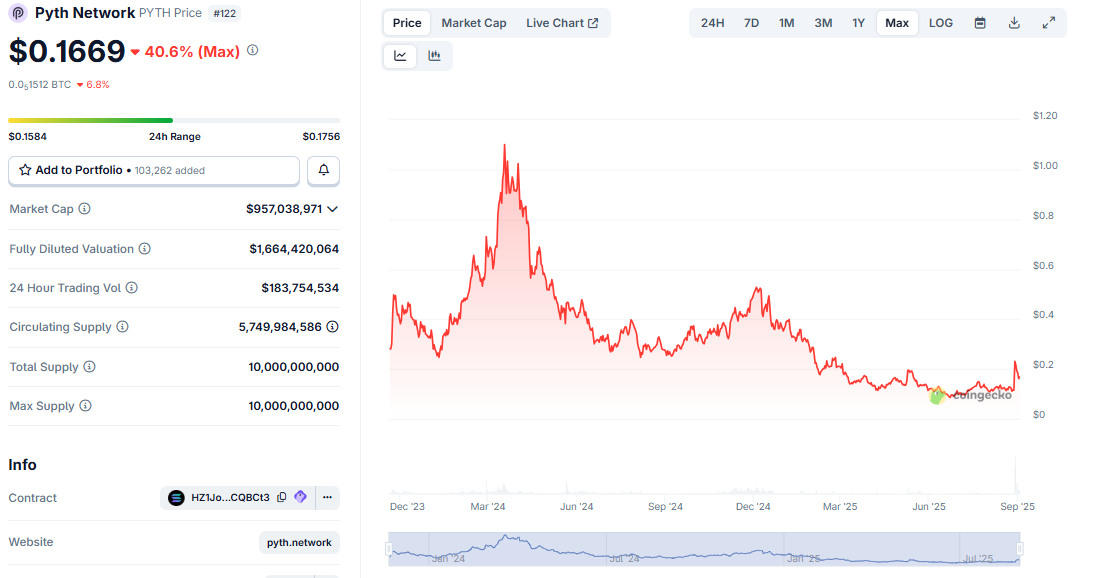The height and width of the screenshot is (578, 1104).
Task: Click the star icon in Add to Portfolio
Action: [x=25, y=170]
